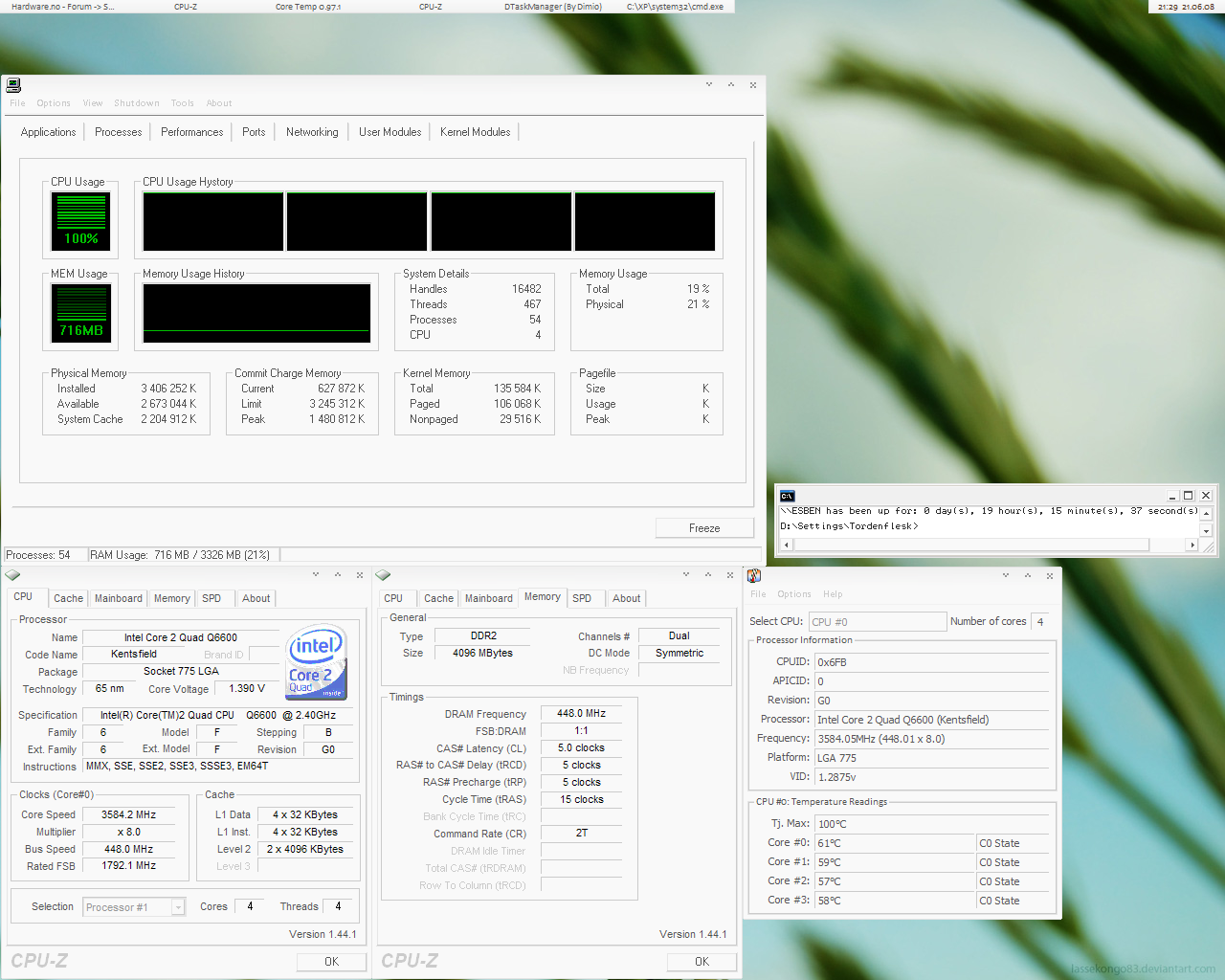The width and height of the screenshot is (1225, 980).
Task: Click OK in the Memory tab CPU-Z window
Action: pyautogui.click(x=702, y=962)
